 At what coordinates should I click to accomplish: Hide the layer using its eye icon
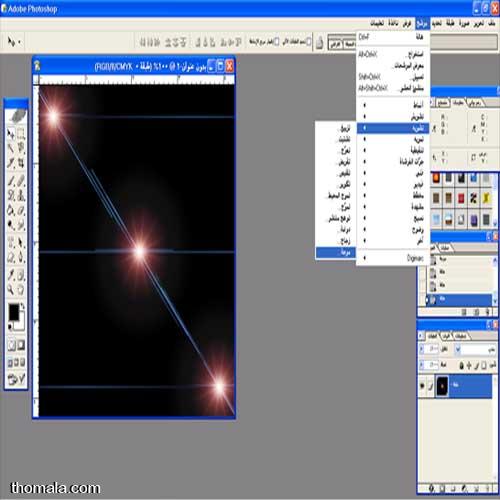coord(422,386)
